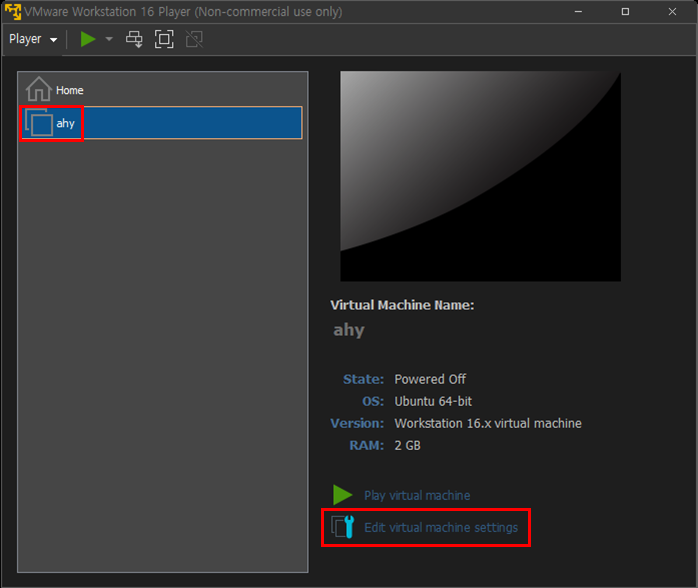
Task: Open the Player menu dropdown
Action: point(33,39)
